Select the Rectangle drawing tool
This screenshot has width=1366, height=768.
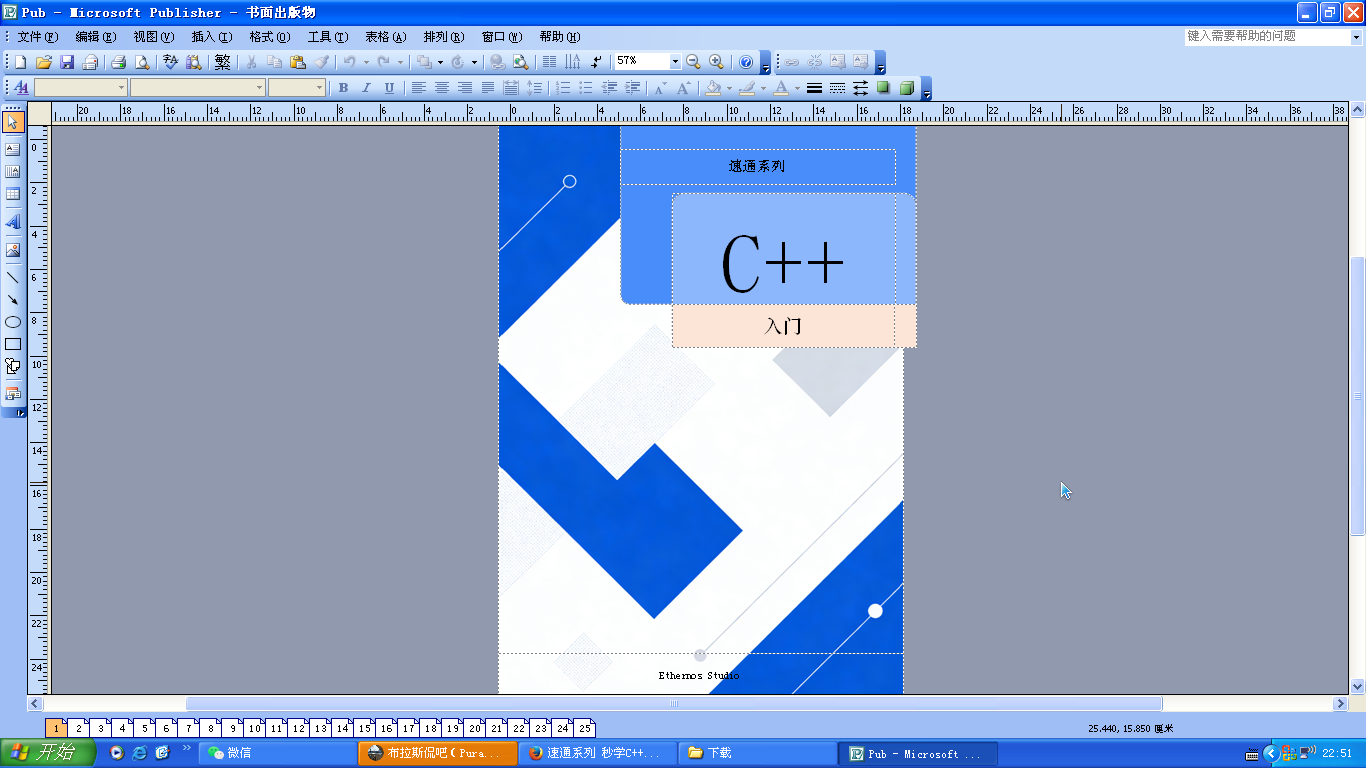tap(13, 344)
